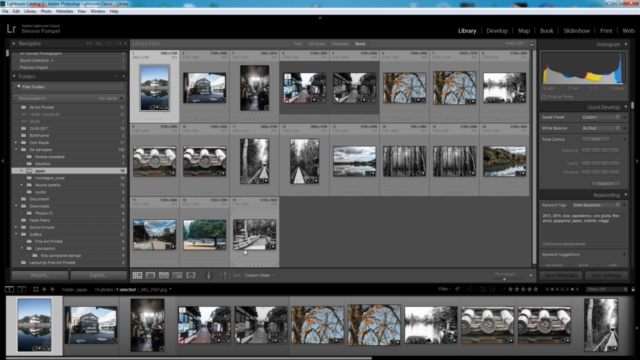Select Attribute in Library Filter bar
The width and height of the screenshot is (640, 360).
tap(316, 44)
